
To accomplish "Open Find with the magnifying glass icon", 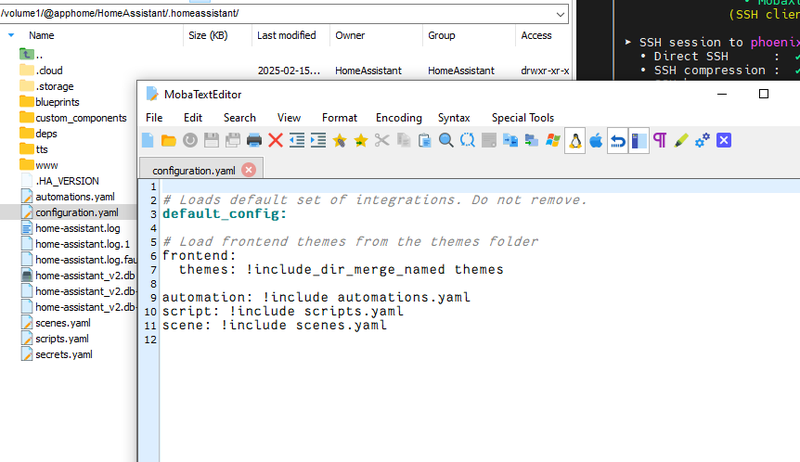I will [446, 140].
